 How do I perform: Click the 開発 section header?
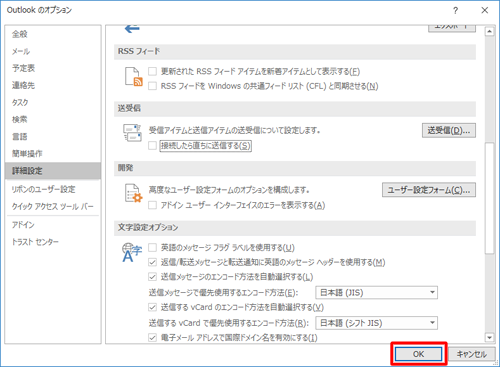[x=295, y=168]
